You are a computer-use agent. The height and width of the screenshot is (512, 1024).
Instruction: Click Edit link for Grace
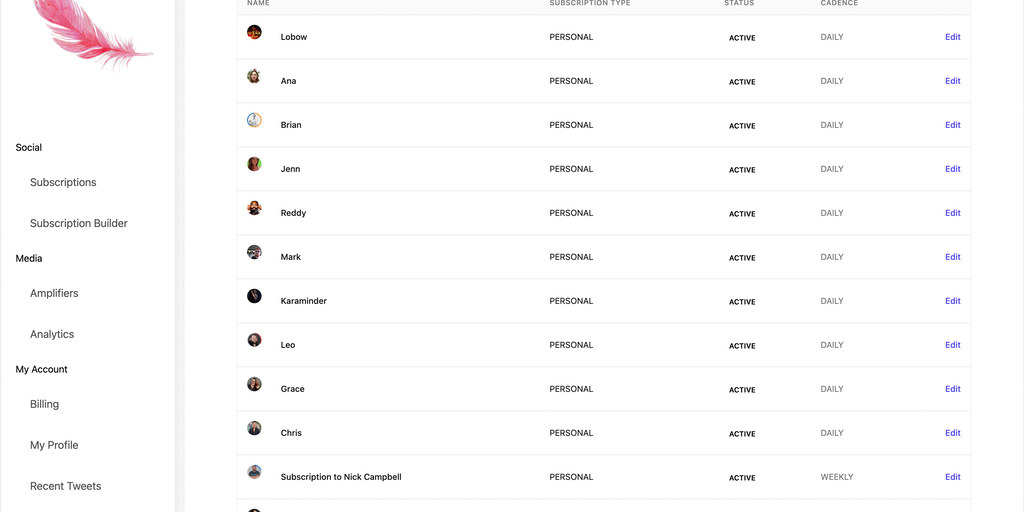pyautogui.click(x=952, y=389)
